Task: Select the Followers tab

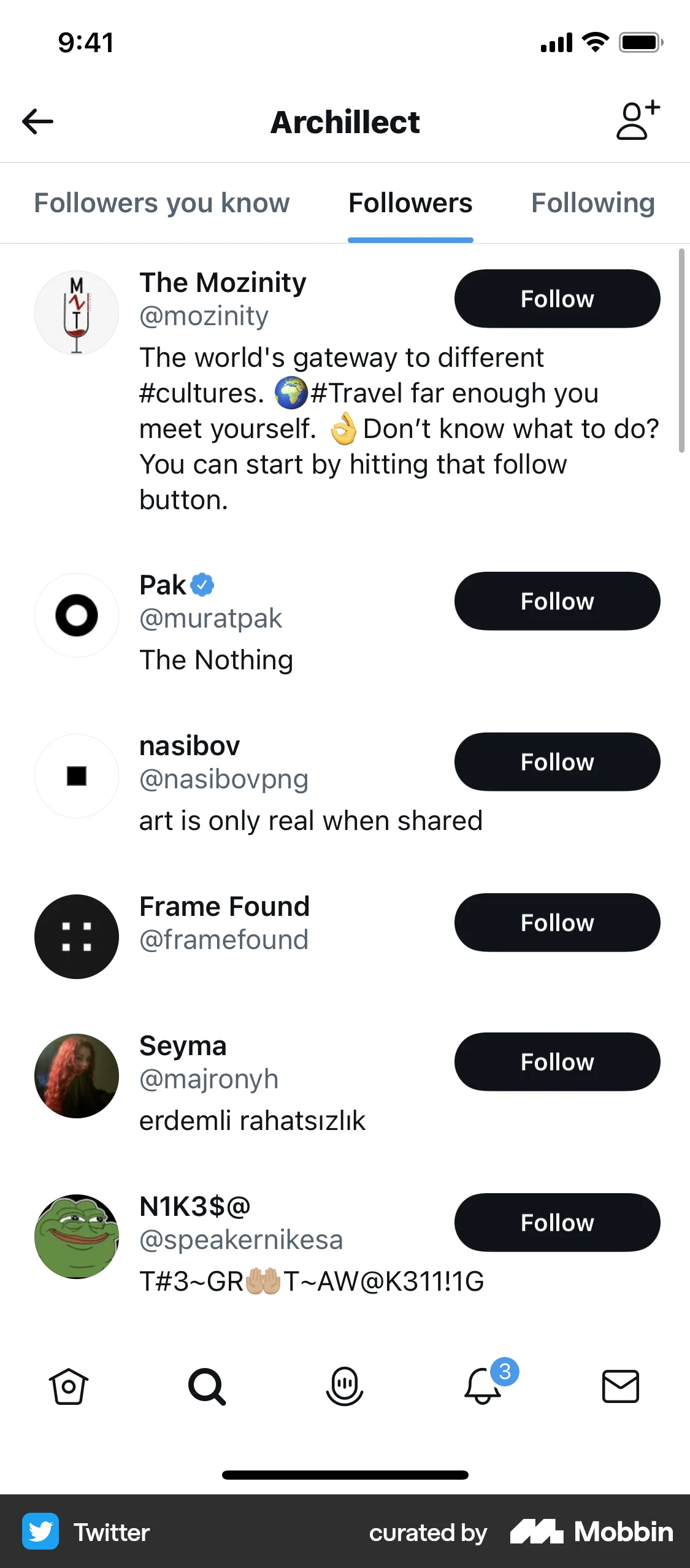Action: (410, 202)
